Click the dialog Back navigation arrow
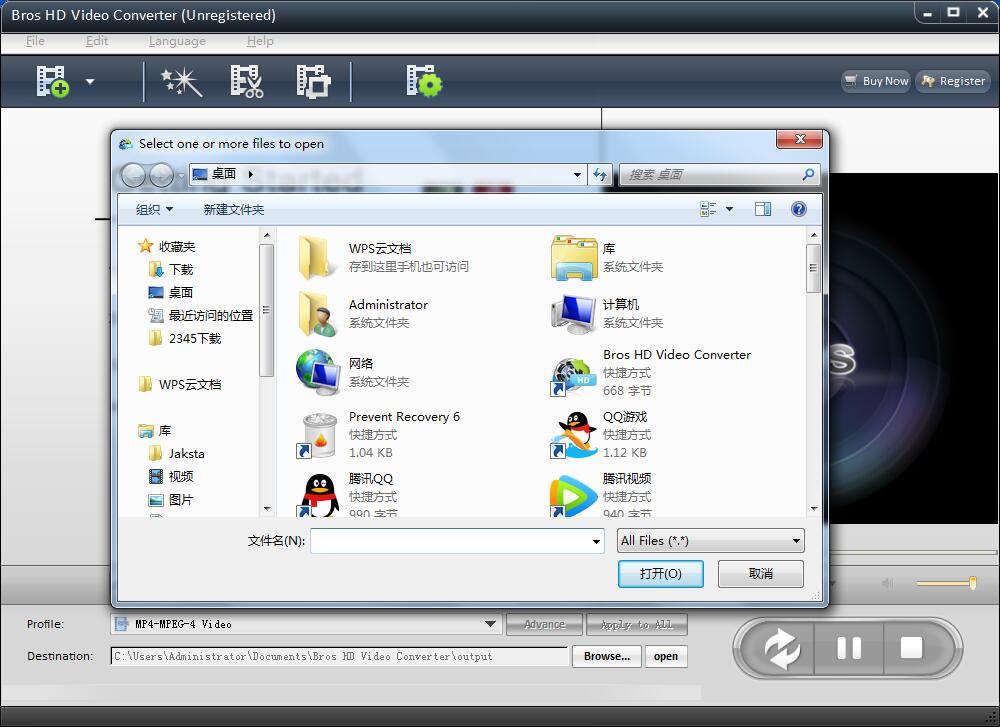The image size is (1000, 727). pos(133,175)
